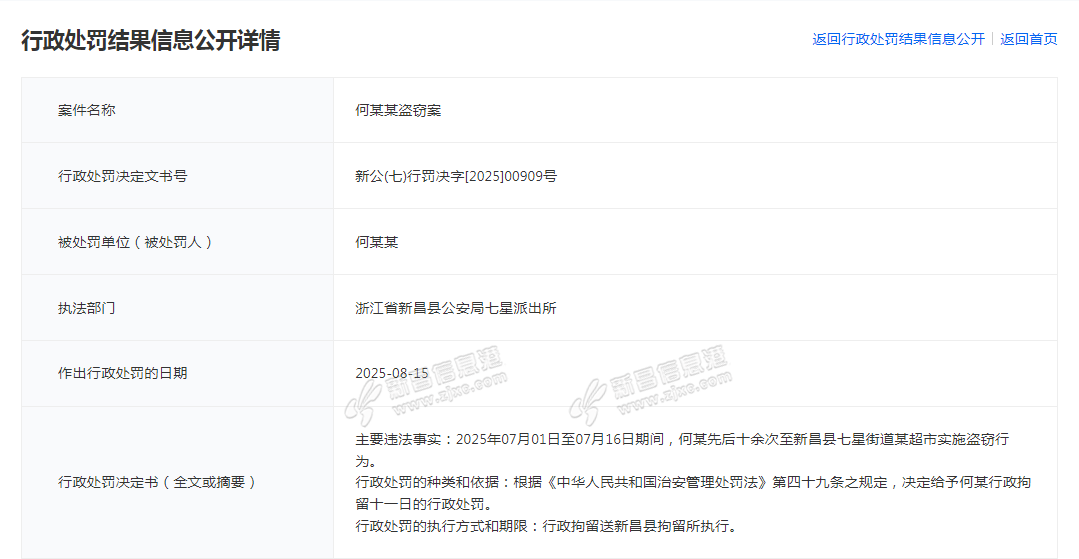The width and height of the screenshot is (1079, 559).
Task: Click the 行政处罚的种类和依据 paragraph
Action: click(x=692, y=482)
